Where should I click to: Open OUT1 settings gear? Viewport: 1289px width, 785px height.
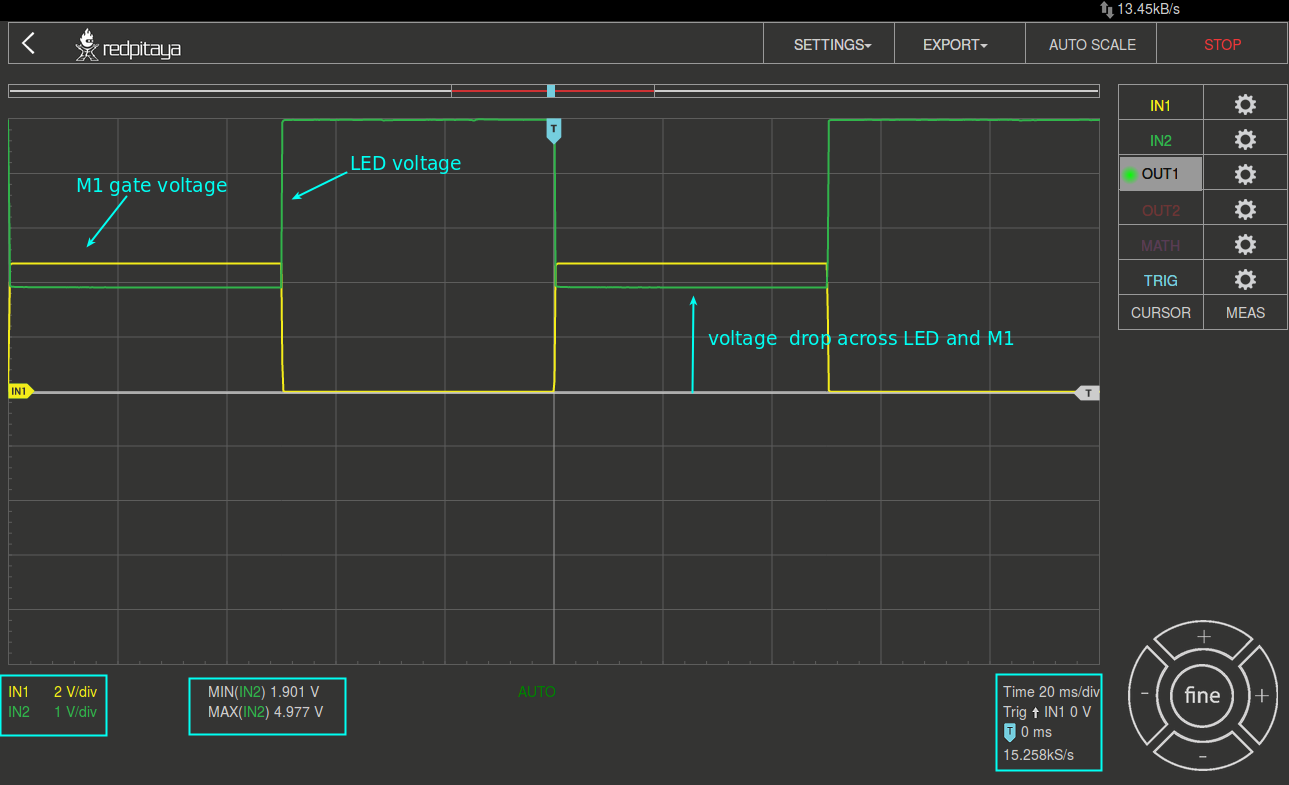click(x=1245, y=174)
